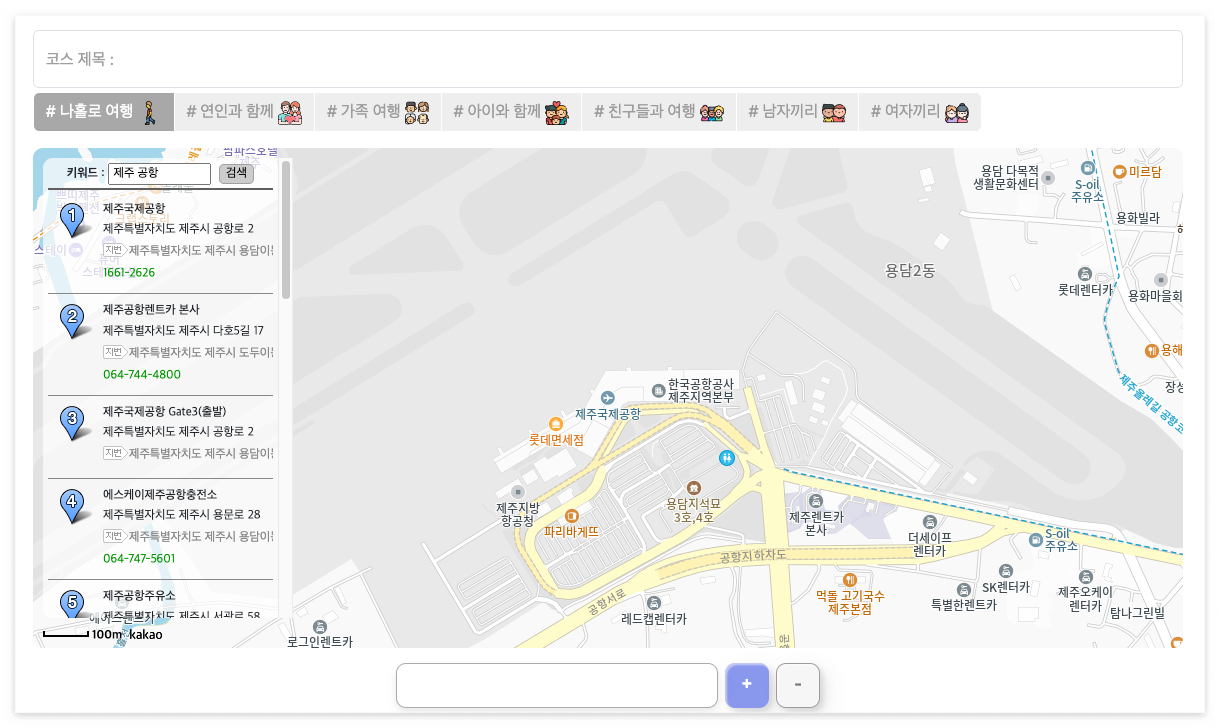Click the 먹돌 고기국수 restaurant icon
1220x728 pixels.
(x=850, y=579)
